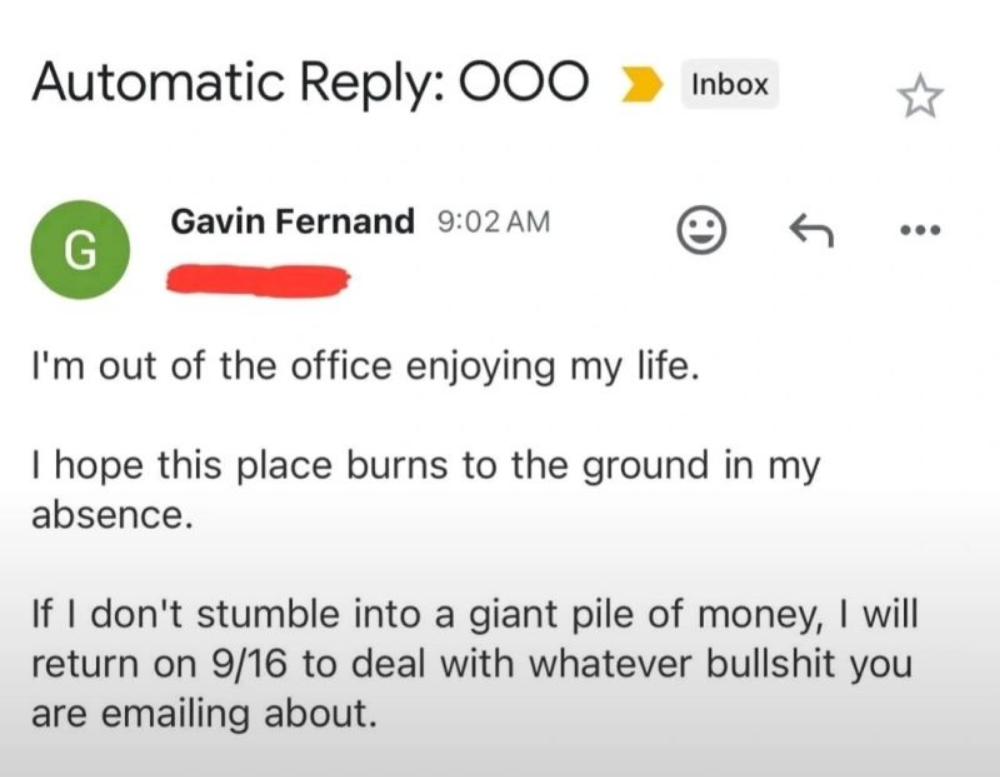The image size is (1000, 777).
Task: Open sender Gavin Fernand's name
Action: (293, 221)
